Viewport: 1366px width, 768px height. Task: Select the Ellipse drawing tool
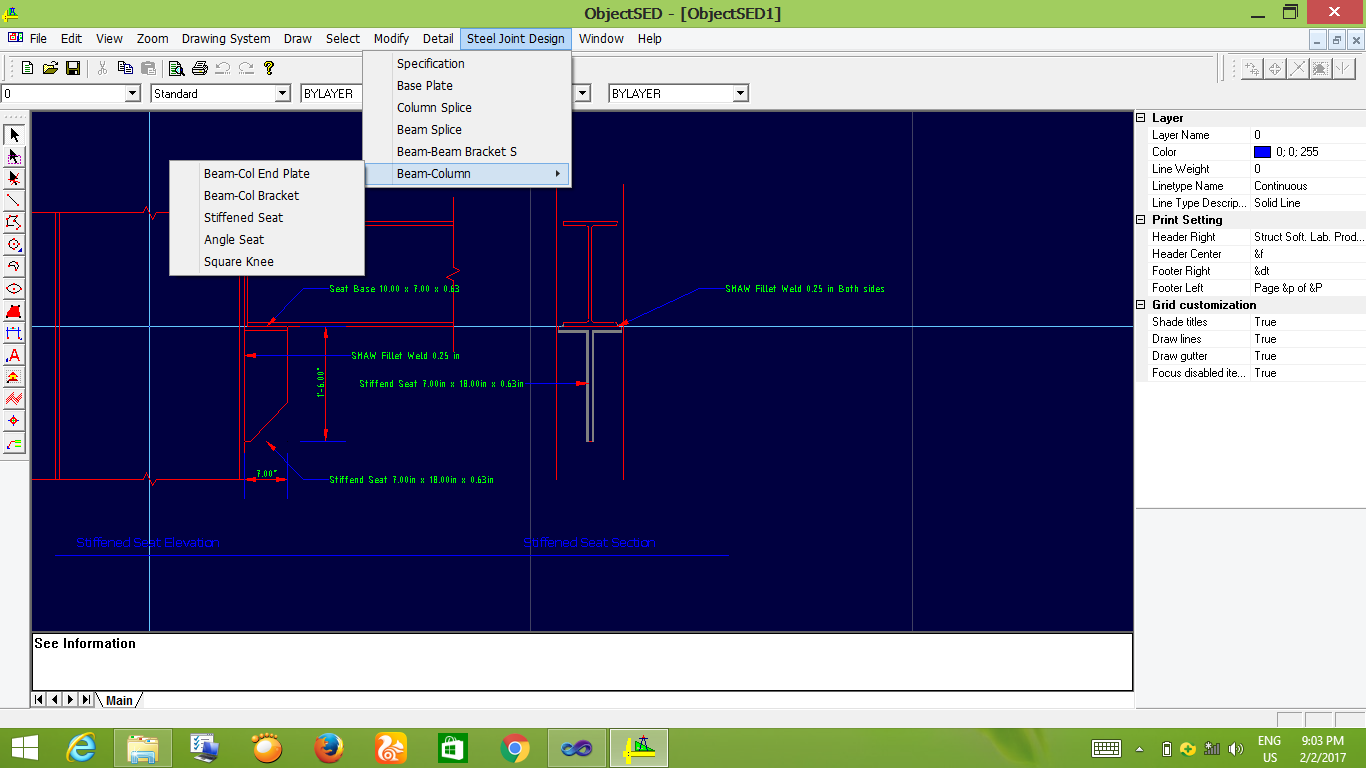pyautogui.click(x=14, y=289)
